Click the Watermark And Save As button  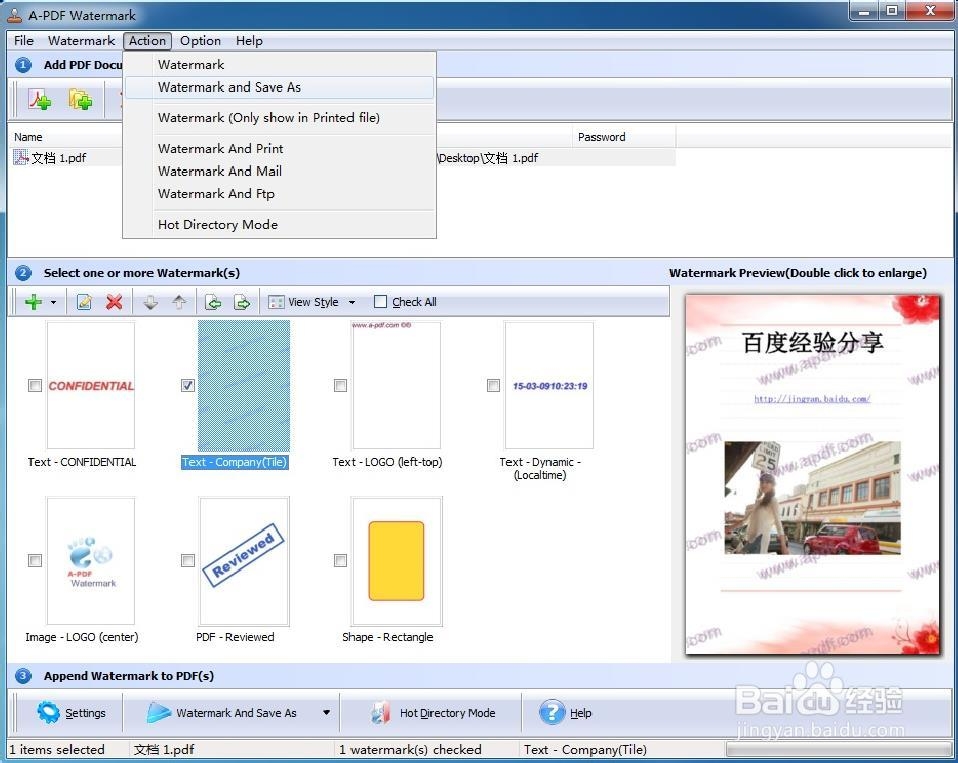pos(222,713)
